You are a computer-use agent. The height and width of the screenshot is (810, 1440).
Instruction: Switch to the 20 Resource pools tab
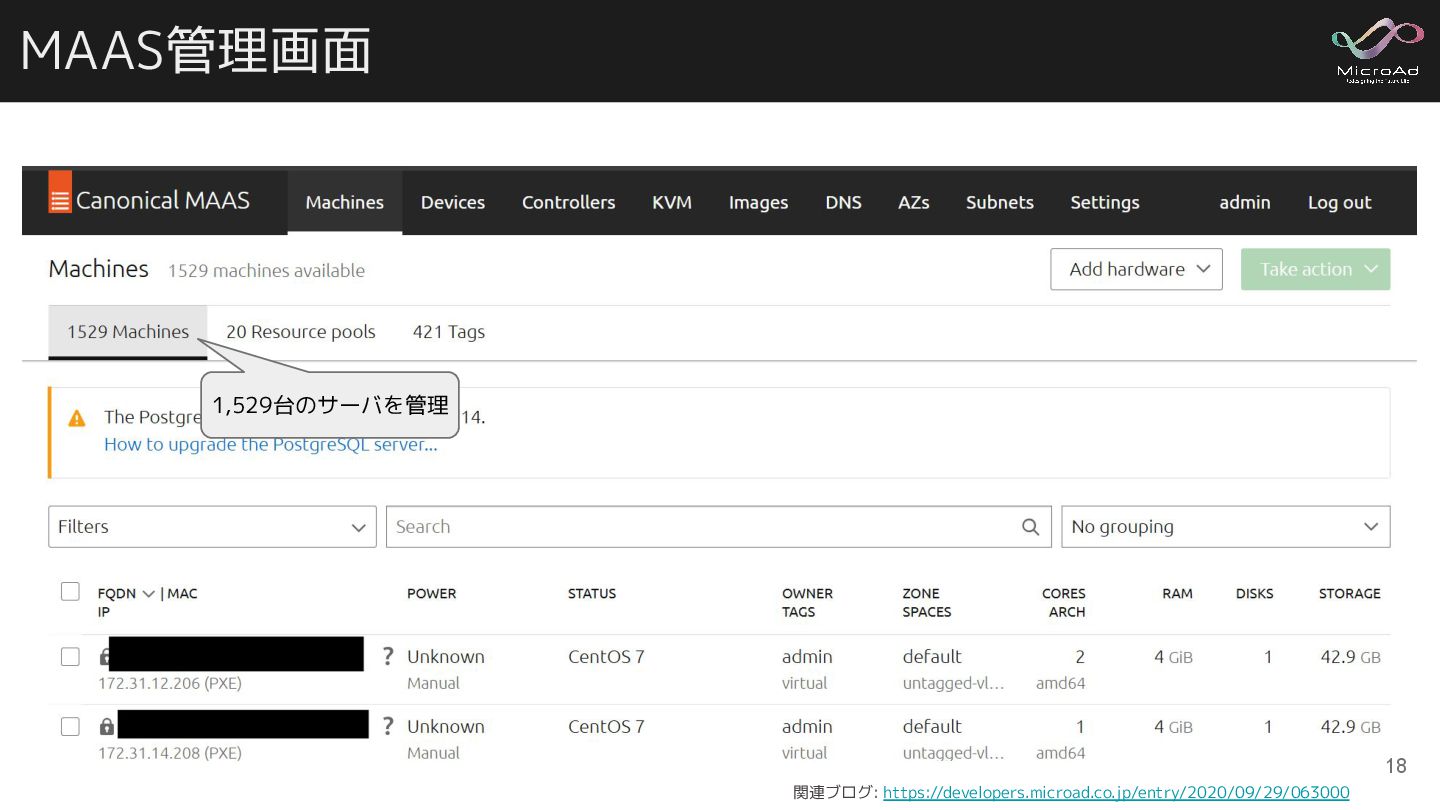301,332
